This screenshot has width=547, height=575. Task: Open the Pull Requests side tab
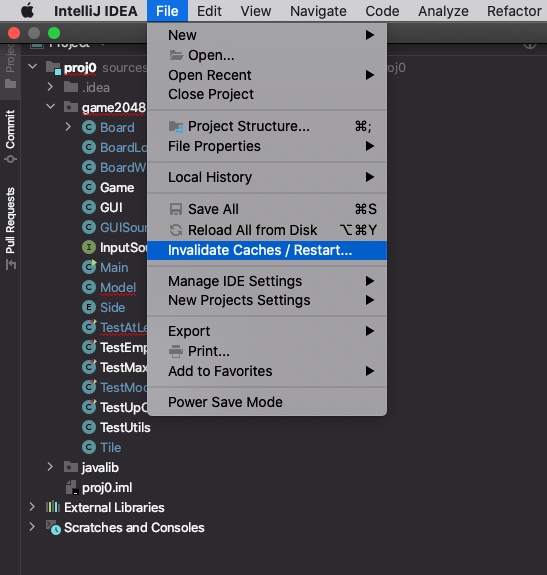tap(10, 227)
